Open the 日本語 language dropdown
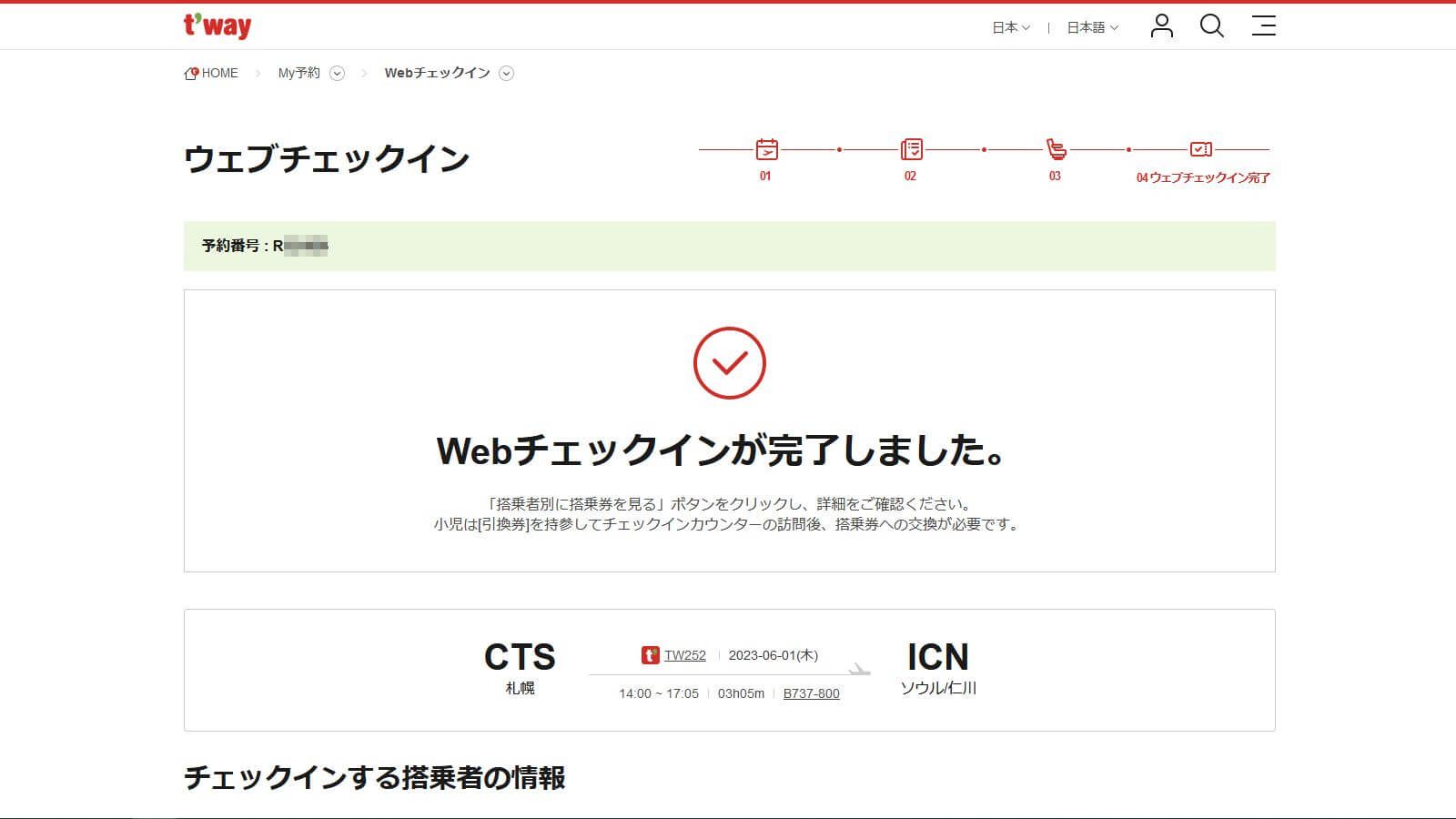 pos(1090,27)
